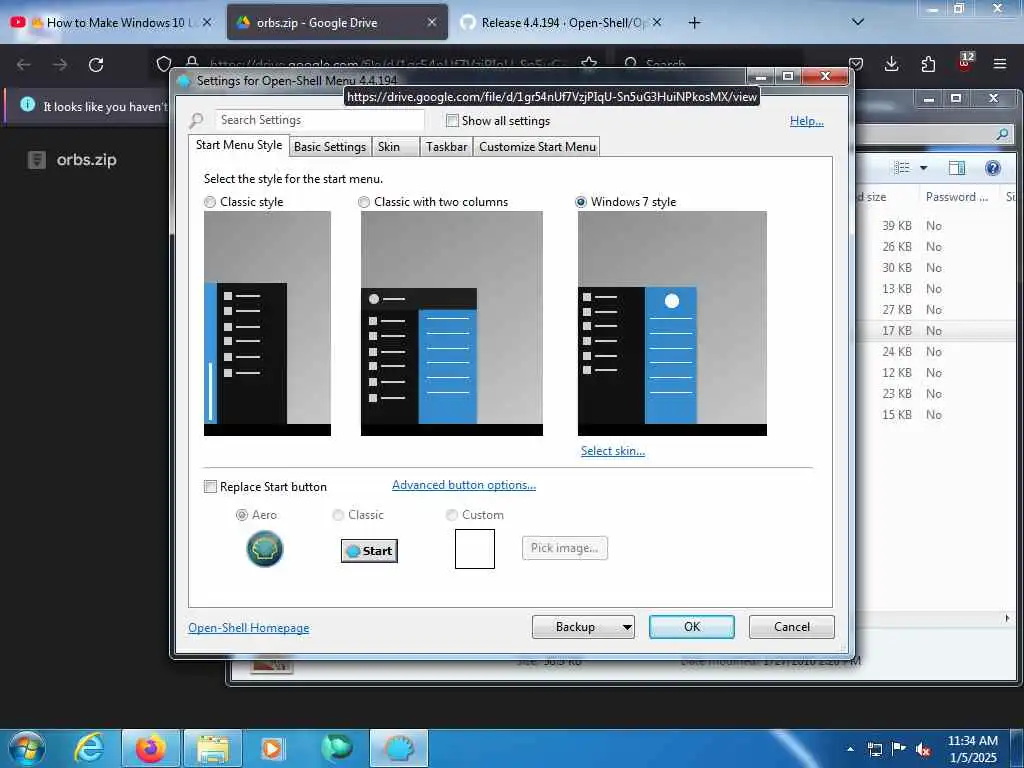Open Firefox from the taskbar
Image resolution: width=1024 pixels, height=768 pixels.
point(151,748)
